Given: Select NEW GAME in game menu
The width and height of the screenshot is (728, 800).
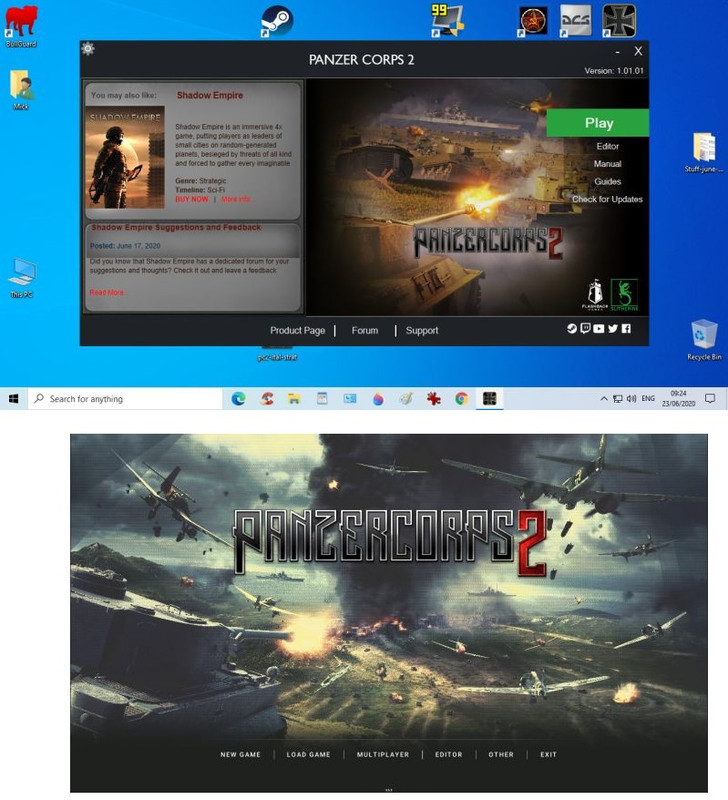Looking at the screenshot, I should coord(240,755).
